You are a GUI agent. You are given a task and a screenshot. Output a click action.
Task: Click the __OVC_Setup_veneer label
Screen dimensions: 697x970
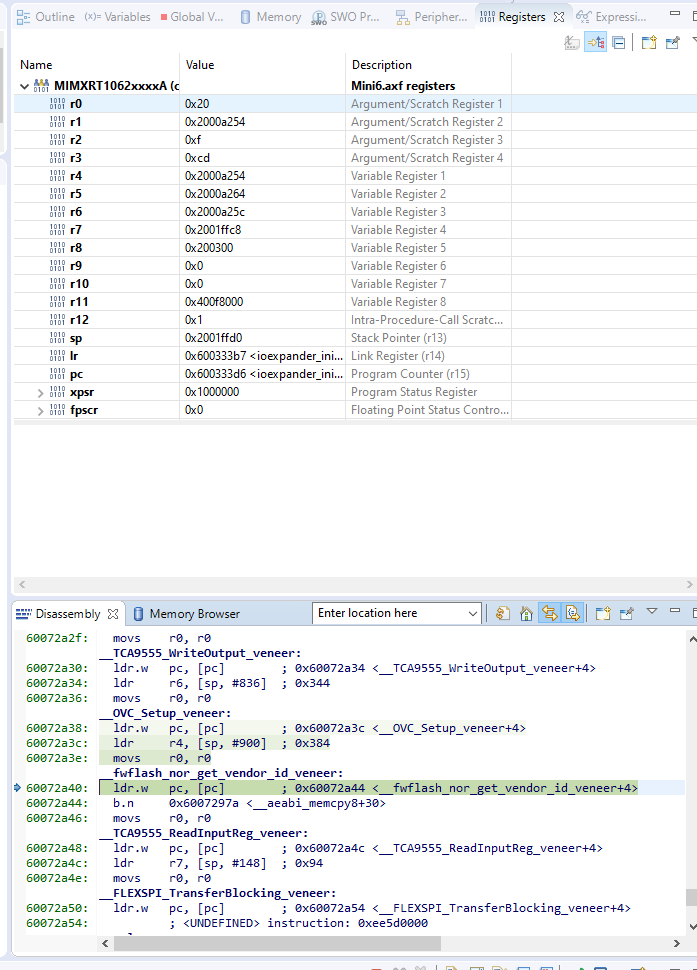point(165,713)
